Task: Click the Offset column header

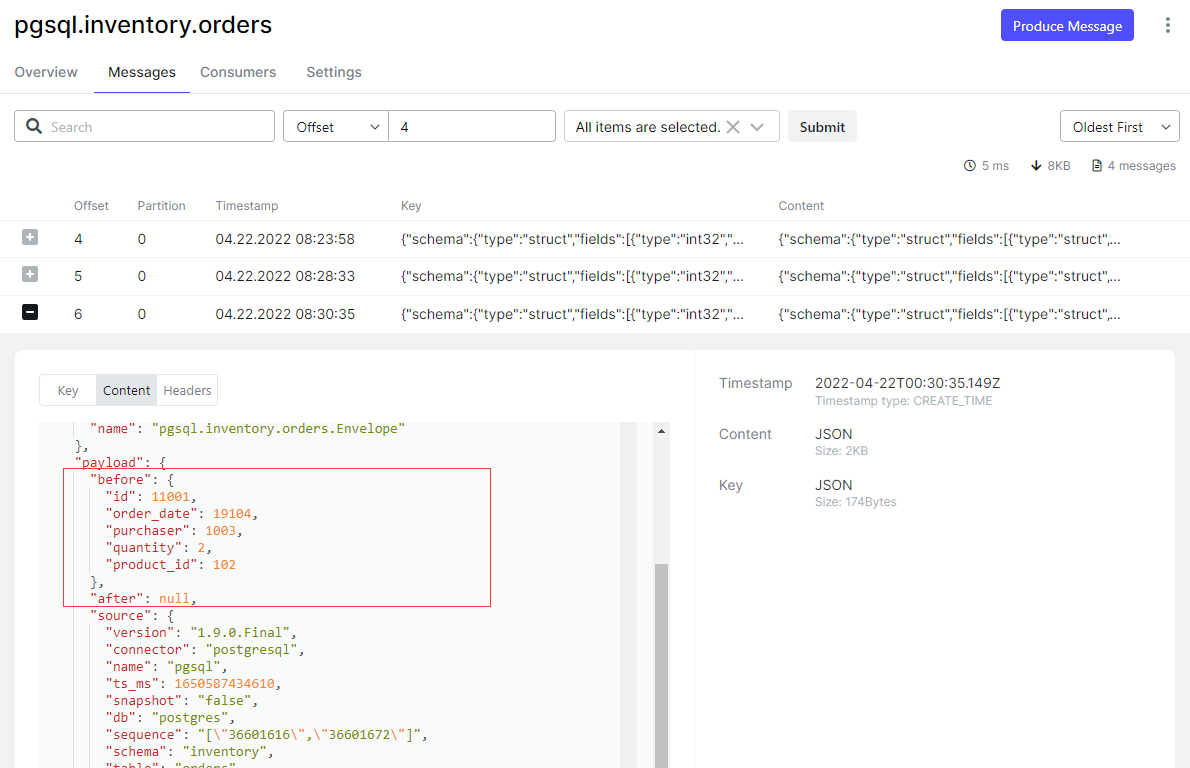Action: (91, 206)
